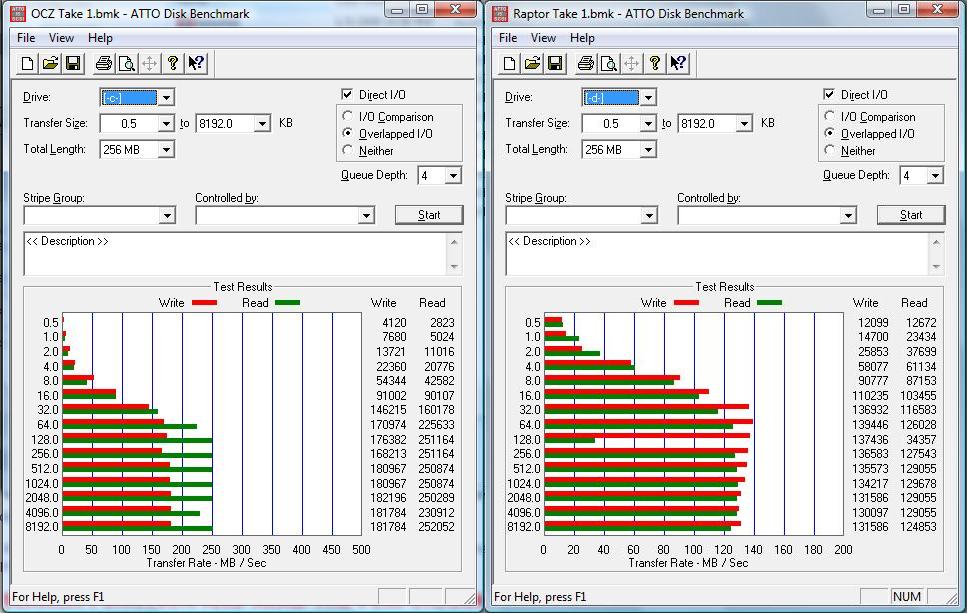Click context help pointer icon in OCZ window
968x614 pixels.
(196, 64)
